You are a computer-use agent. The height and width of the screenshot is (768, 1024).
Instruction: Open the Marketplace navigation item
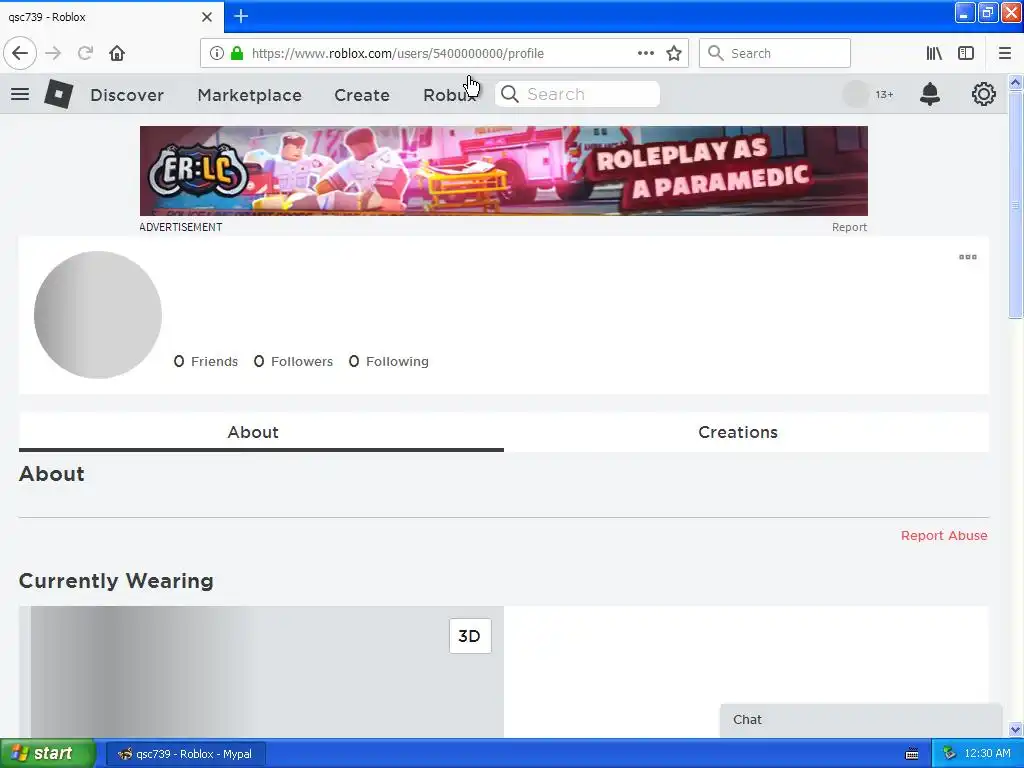pyautogui.click(x=249, y=95)
